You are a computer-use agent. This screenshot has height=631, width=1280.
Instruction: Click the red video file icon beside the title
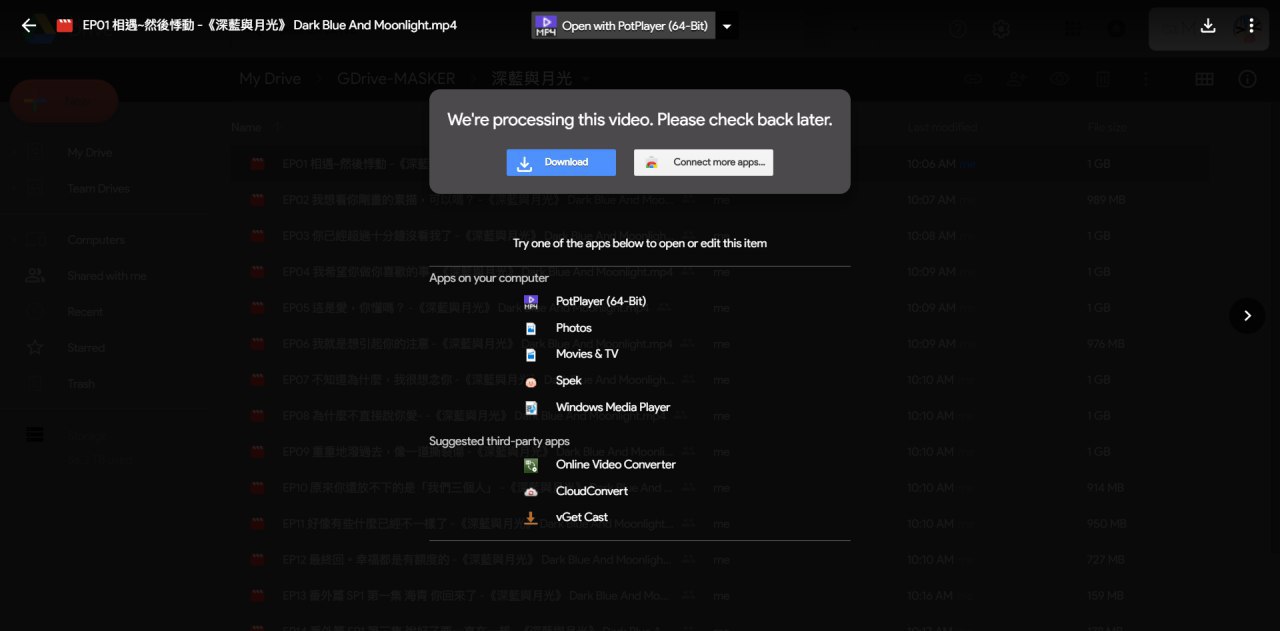[x=65, y=26]
